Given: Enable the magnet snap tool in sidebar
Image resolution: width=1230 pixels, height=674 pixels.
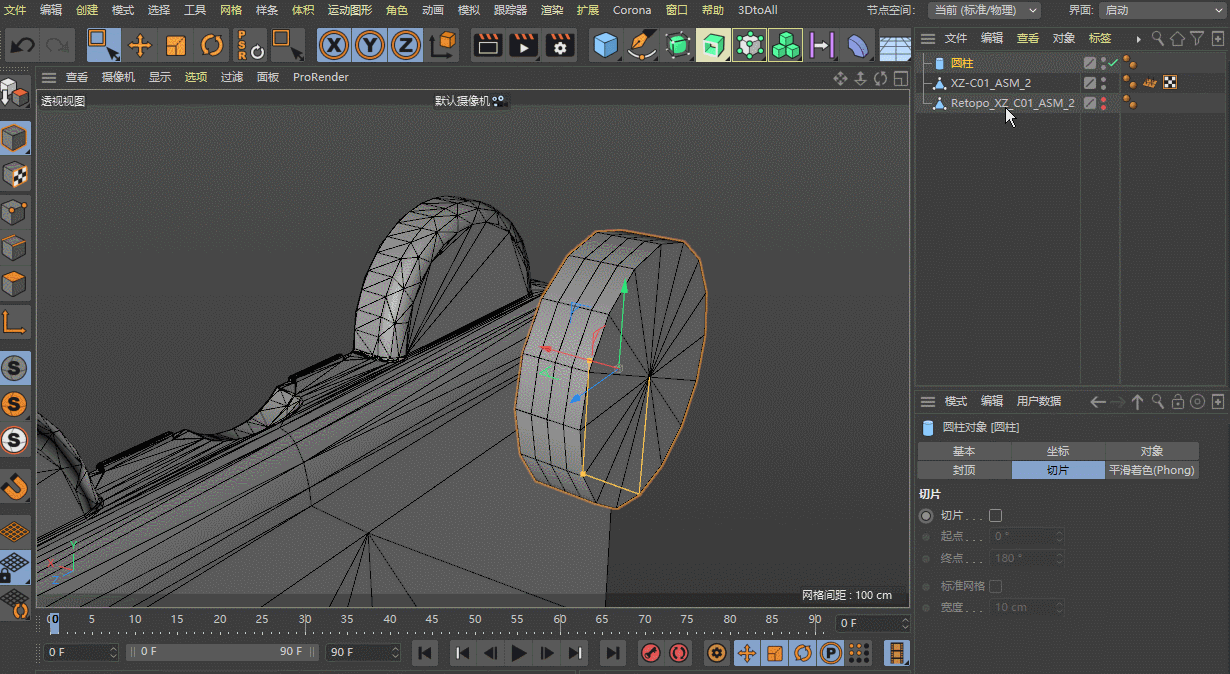Looking at the screenshot, I should [x=14, y=487].
